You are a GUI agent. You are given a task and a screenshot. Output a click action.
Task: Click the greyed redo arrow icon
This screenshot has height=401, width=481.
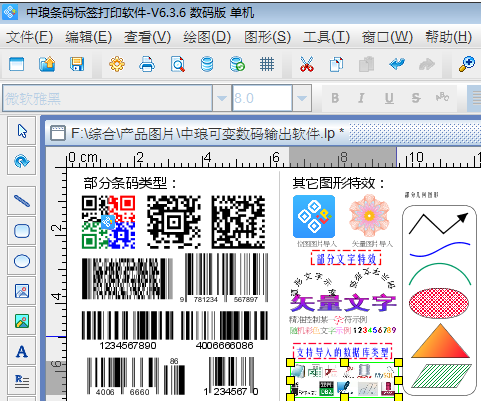427,64
